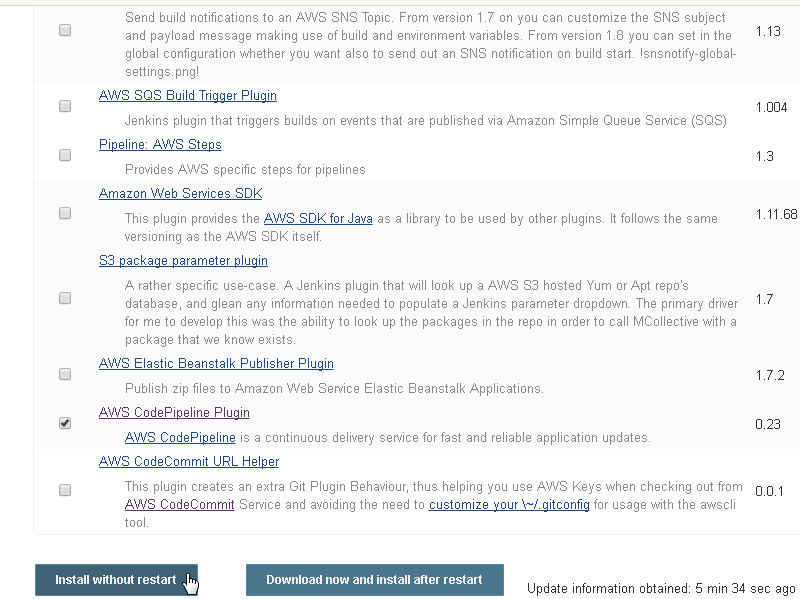Click the SQS 'Jenkins plugin that triggers builds' description
This screenshot has height=599, width=800.
pyautogui.click(x=426, y=120)
